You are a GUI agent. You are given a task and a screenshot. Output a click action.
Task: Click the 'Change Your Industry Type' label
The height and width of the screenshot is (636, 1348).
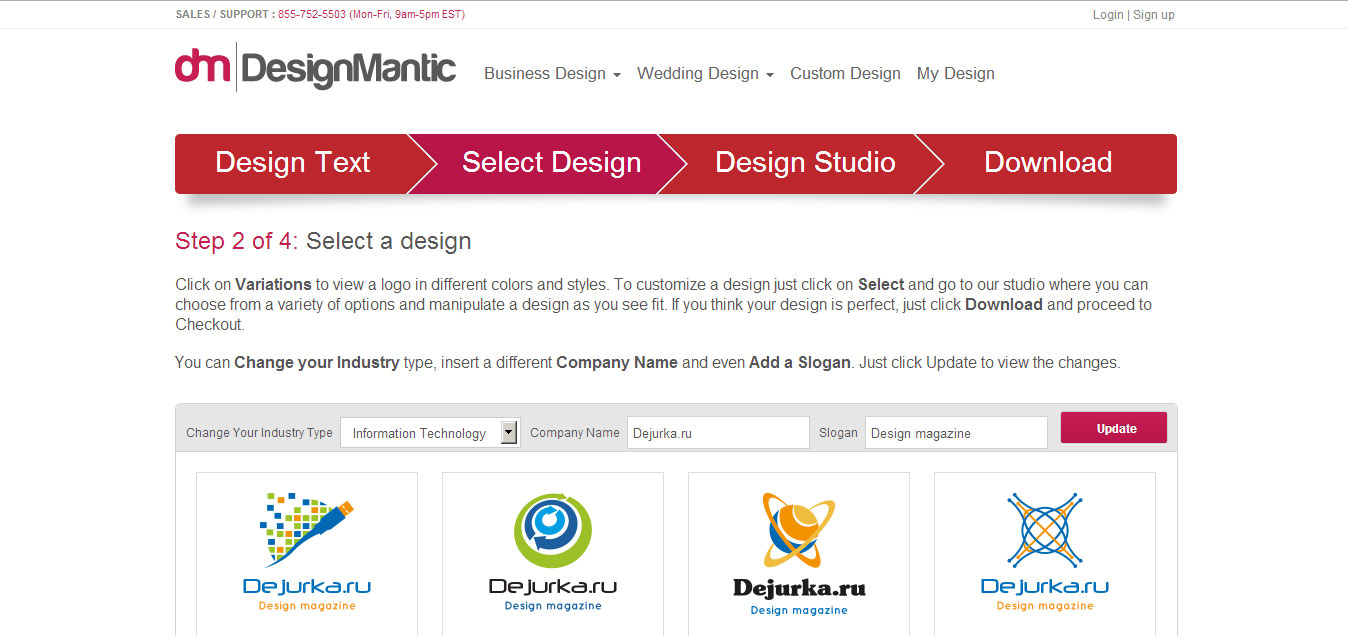pos(259,433)
